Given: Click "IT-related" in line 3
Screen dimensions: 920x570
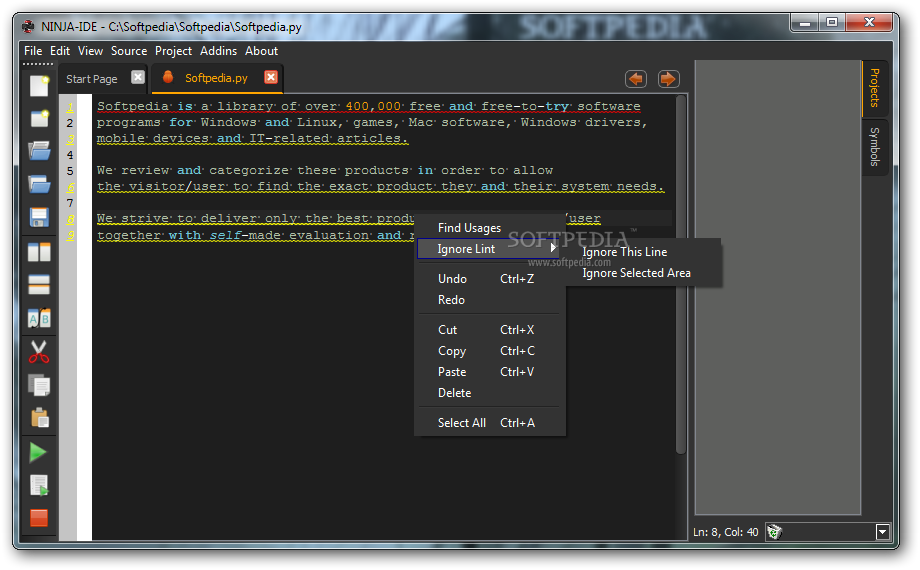Looking at the screenshot, I should click(x=289, y=139).
